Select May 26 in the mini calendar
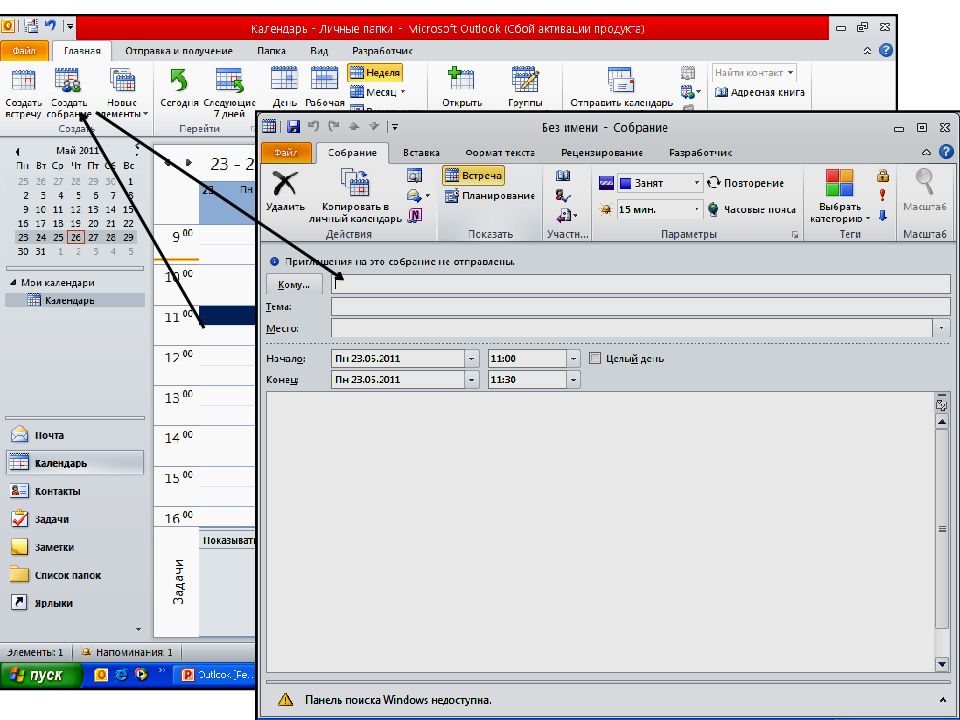 point(75,237)
